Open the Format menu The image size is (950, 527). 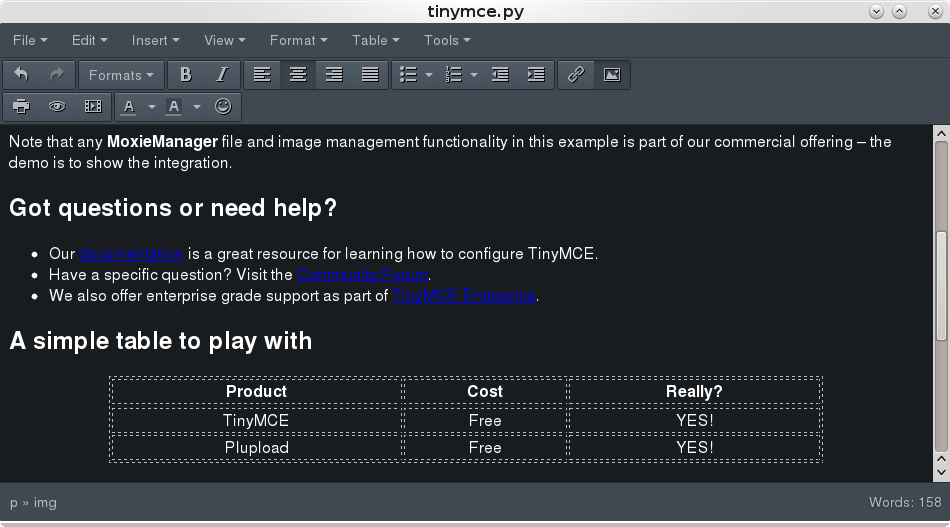(x=298, y=40)
